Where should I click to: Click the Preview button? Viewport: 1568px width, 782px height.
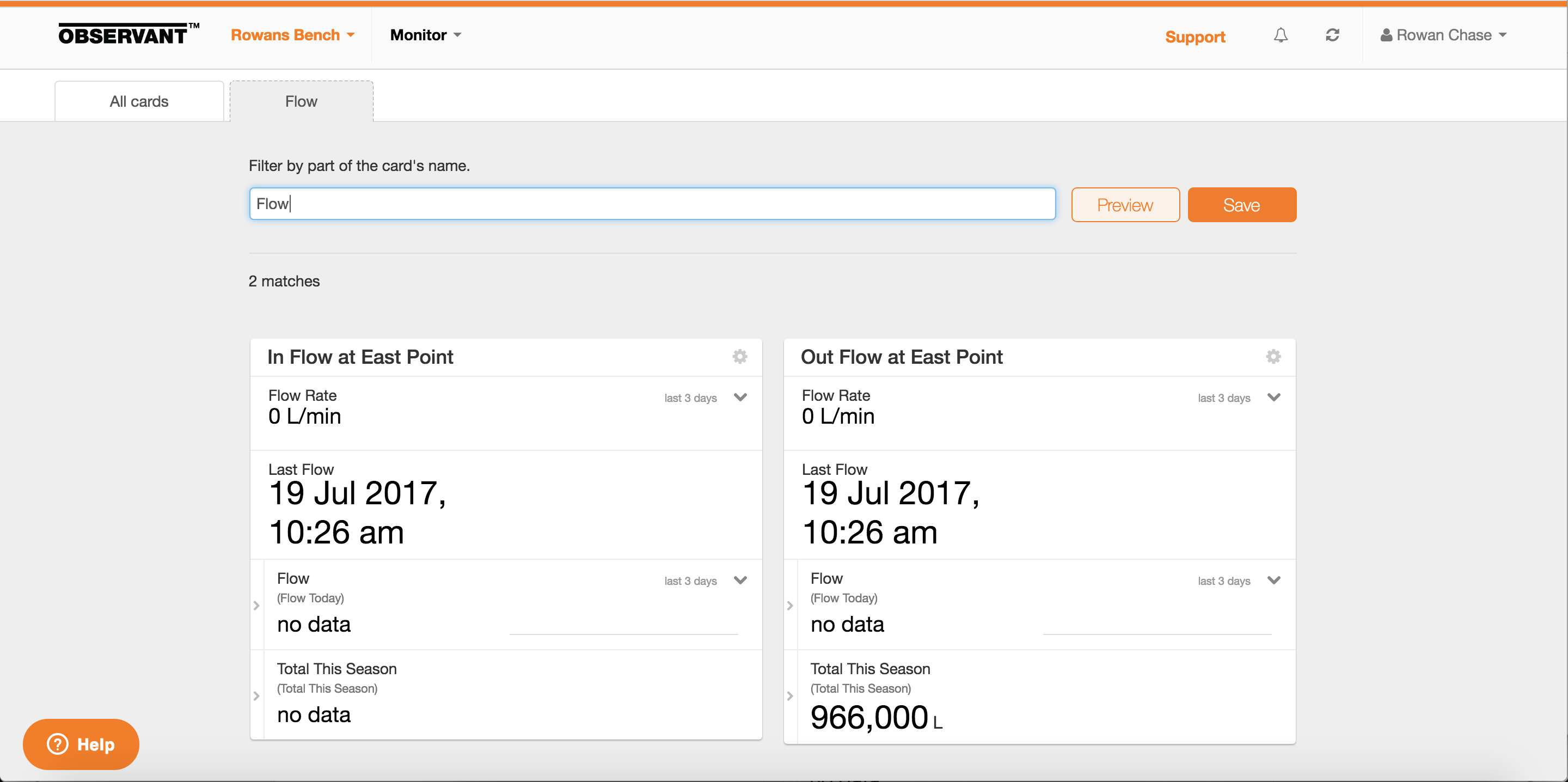pyautogui.click(x=1125, y=205)
